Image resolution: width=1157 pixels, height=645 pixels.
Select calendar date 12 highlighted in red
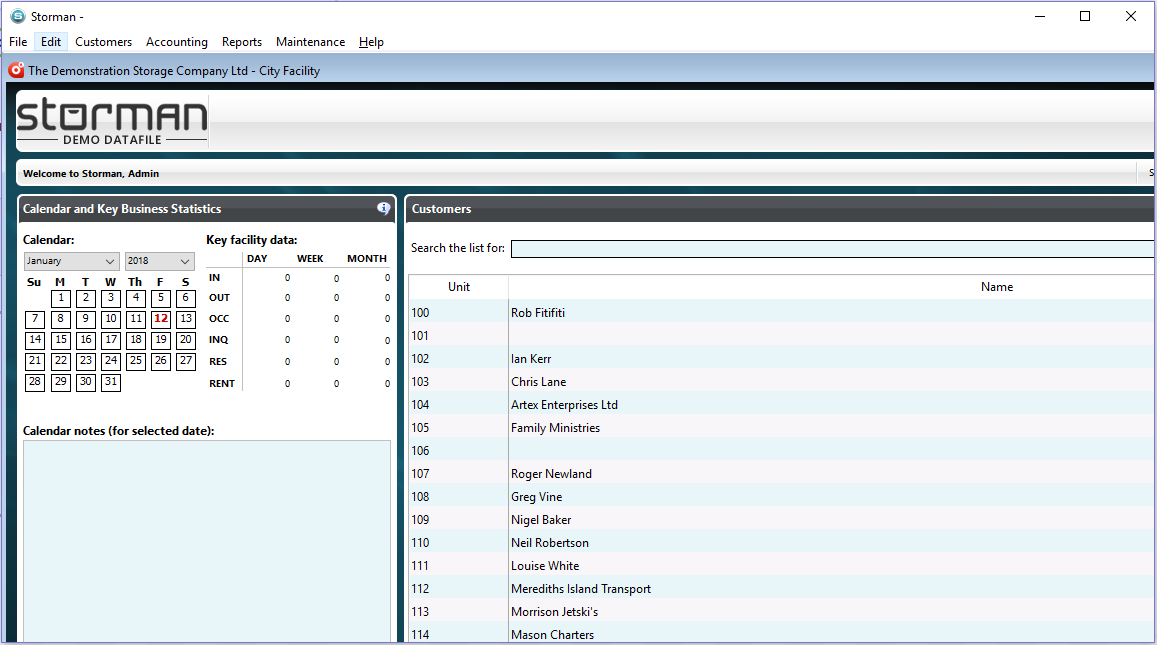click(x=161, y=319)
